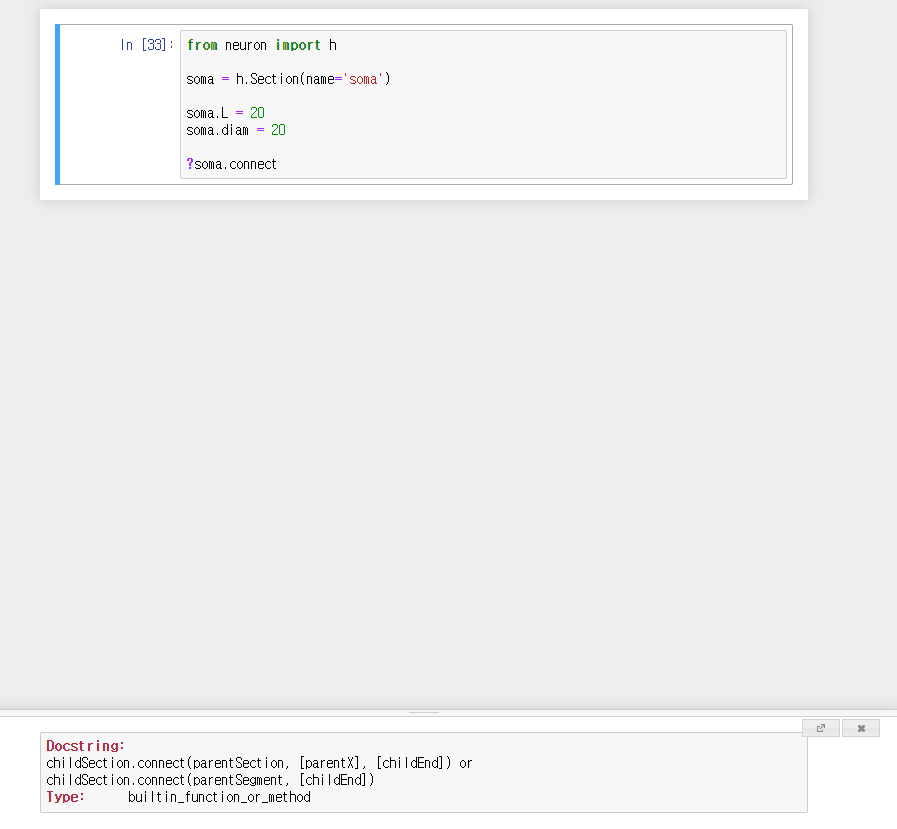The image size is (897, 829).
Task: Click the 'builtin_function_or_method' type text
Action: click(219, 797)
